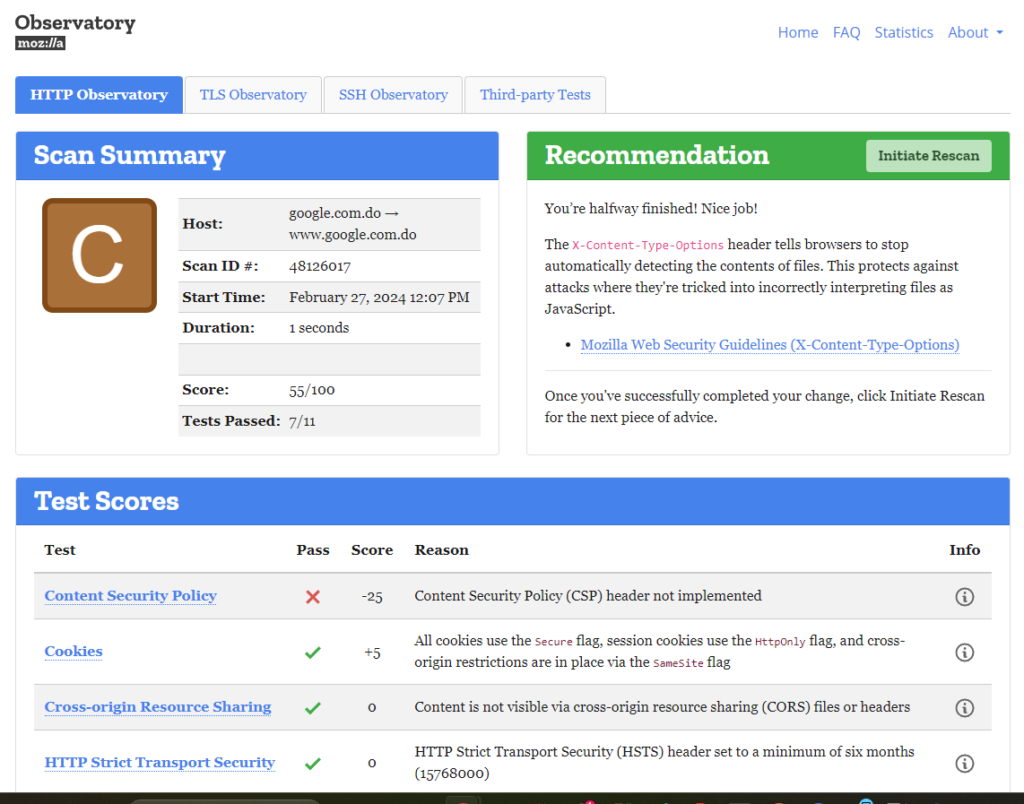This screenshot has width=1024, height=804.
Task: Open info icon for Cross-origin Resource Sharing row
Action: pyautogui.click(x=965, y=707)
